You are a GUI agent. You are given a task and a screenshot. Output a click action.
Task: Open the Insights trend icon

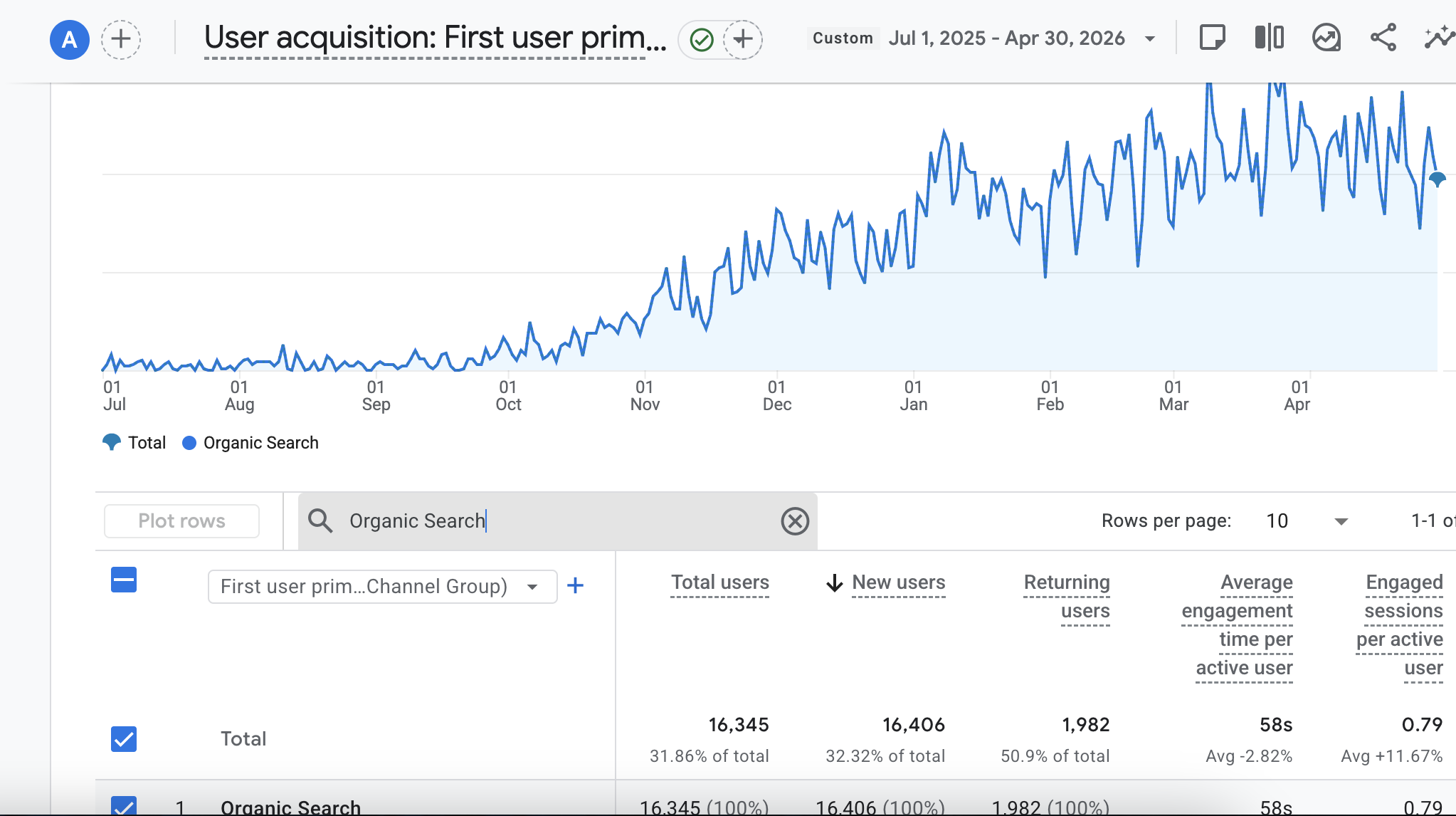coord(1326,38)
